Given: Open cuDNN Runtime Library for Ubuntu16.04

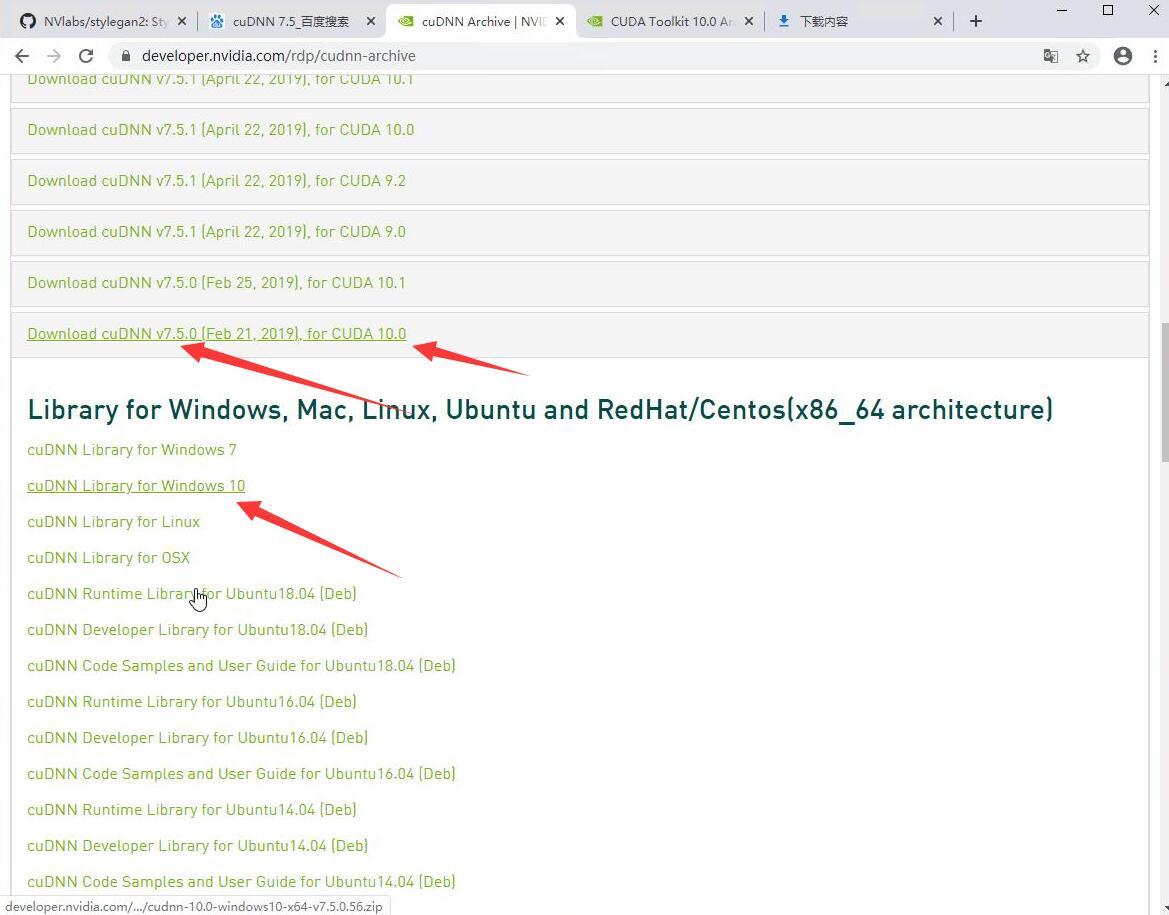Looking at the screenshot, I should pyautogui.click(x=192, y=702).
